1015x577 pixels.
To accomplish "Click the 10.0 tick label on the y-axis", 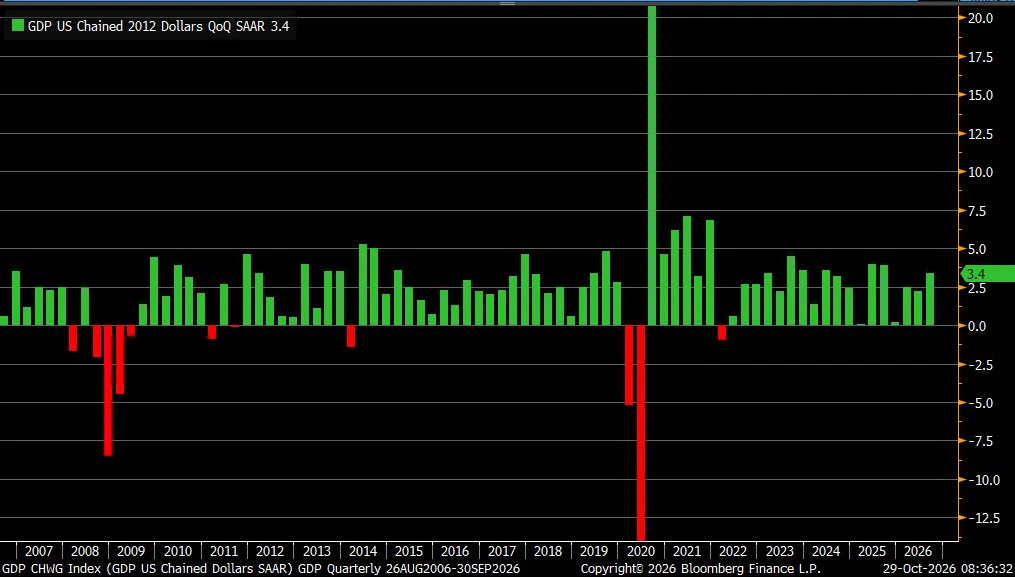I will (980, 172).
